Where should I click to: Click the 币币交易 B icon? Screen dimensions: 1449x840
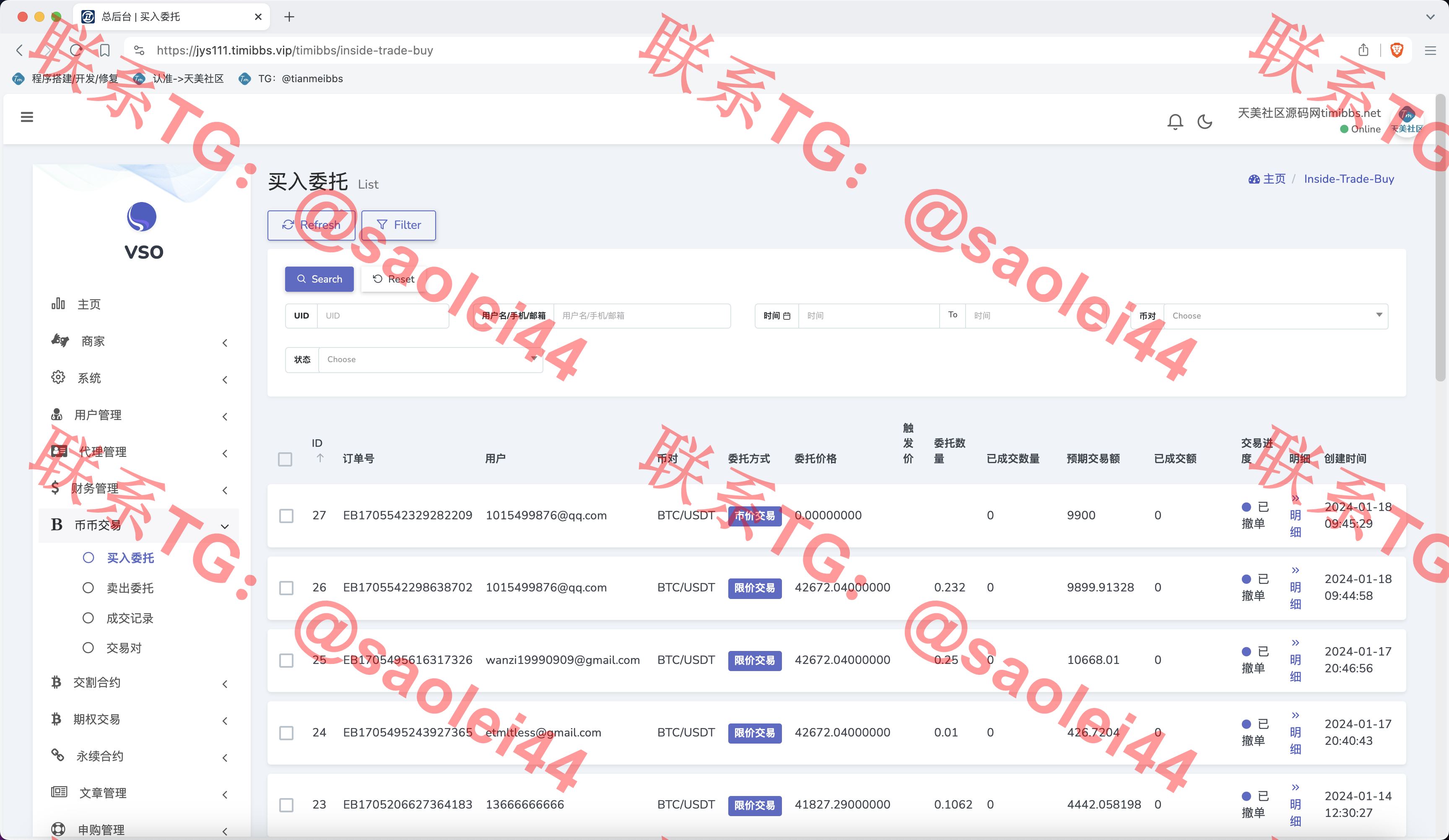pos(56,524)
